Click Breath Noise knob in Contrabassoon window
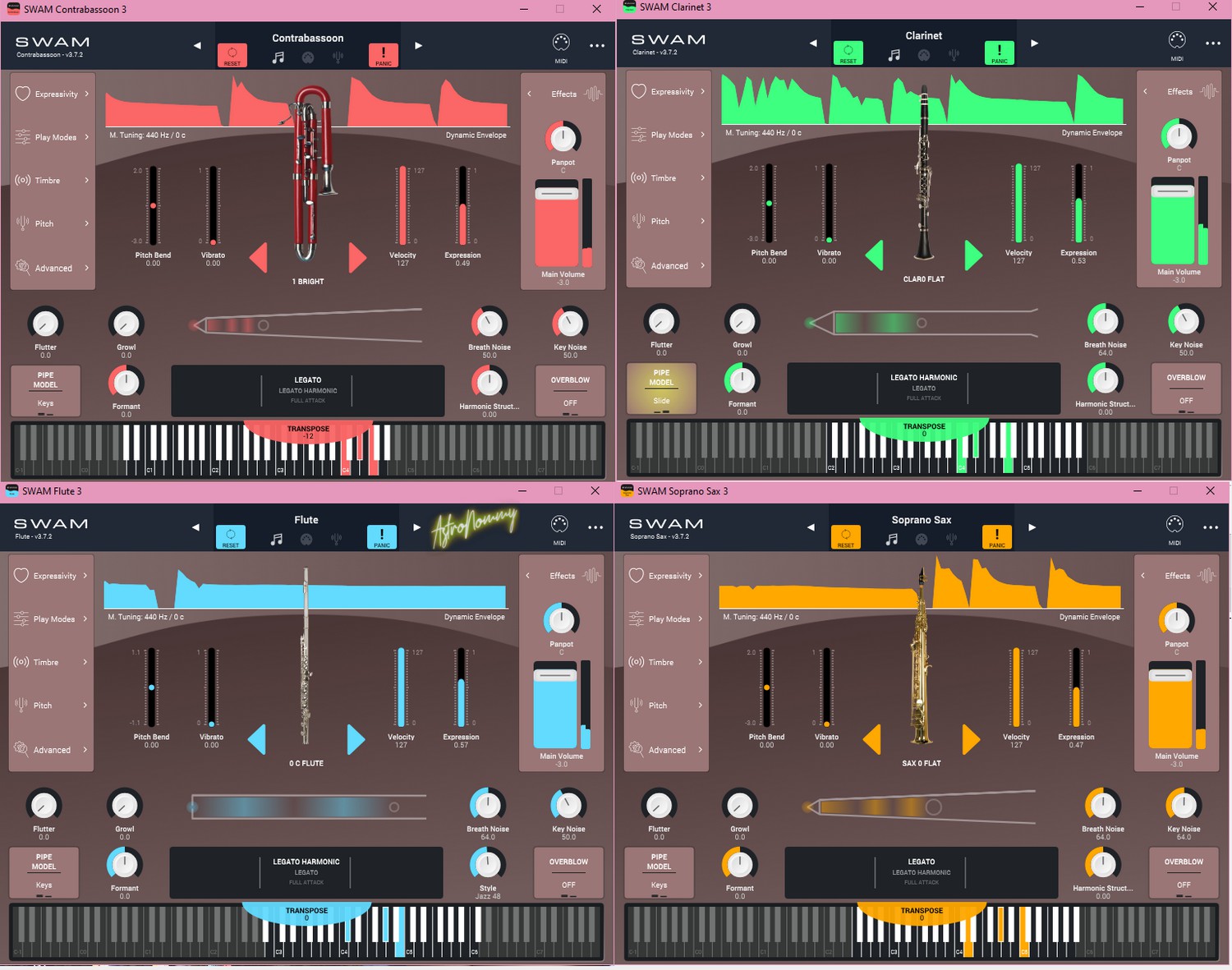This screenshot has width=1232, height=970. pyautogui.click(x=490, y=323)
